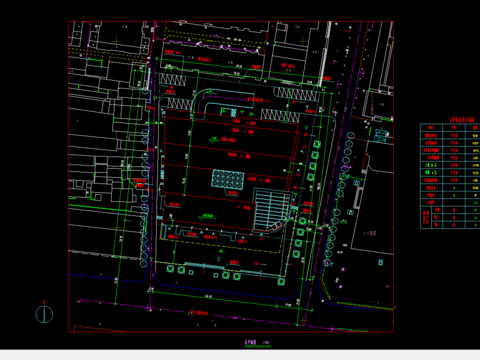
Task: Select the first green-labeled row in the table
Action: [450, 165]
